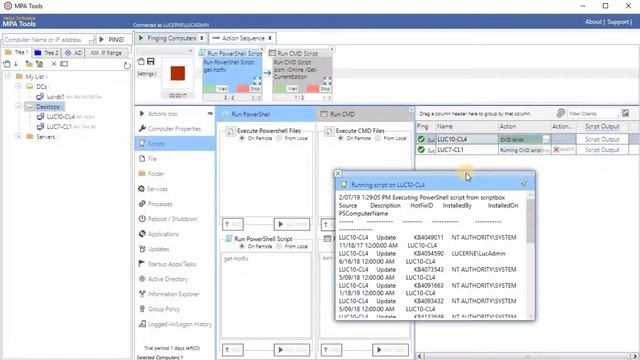Click the Active Directory icon in sidebar
Viewport: 640px width, 360px height.
pos(142,279)
